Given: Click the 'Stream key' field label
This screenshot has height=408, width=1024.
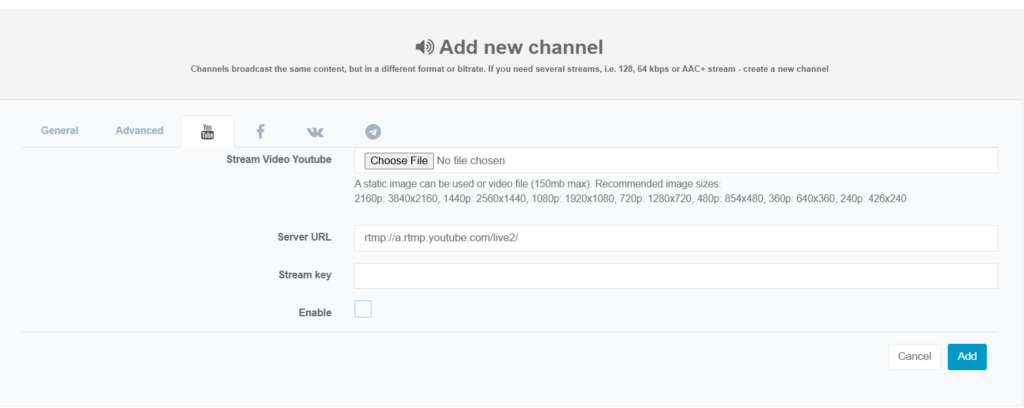Looking at the screenshot, I should tap(305, 275).
